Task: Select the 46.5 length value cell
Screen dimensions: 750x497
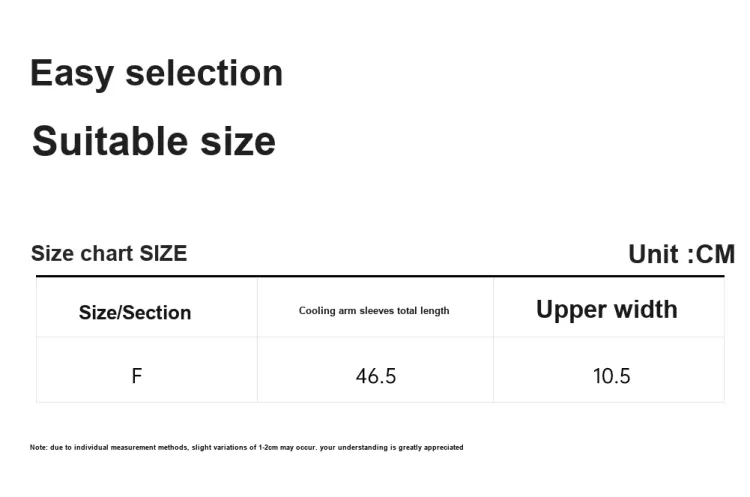Action: [375, 370]
